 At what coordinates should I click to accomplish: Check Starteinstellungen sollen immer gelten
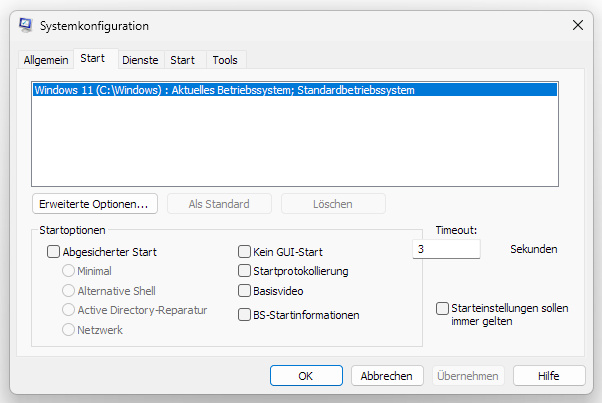coord(443,309)
